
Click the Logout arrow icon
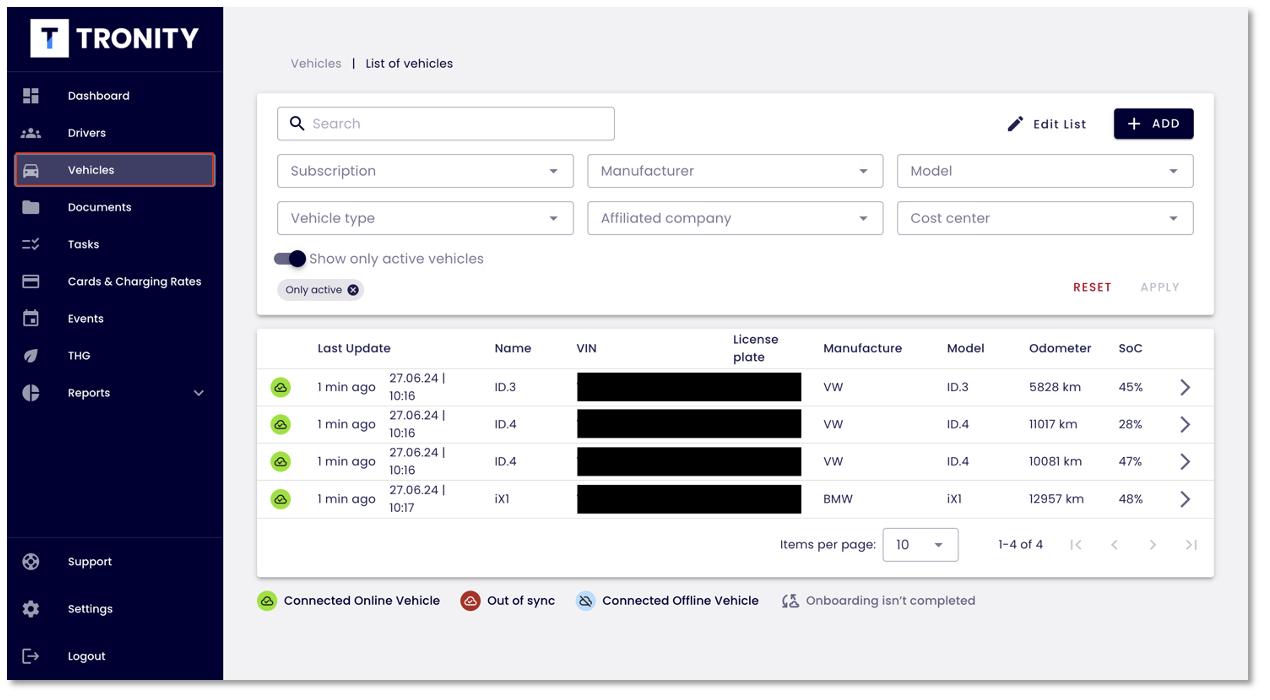click(31, 656)
